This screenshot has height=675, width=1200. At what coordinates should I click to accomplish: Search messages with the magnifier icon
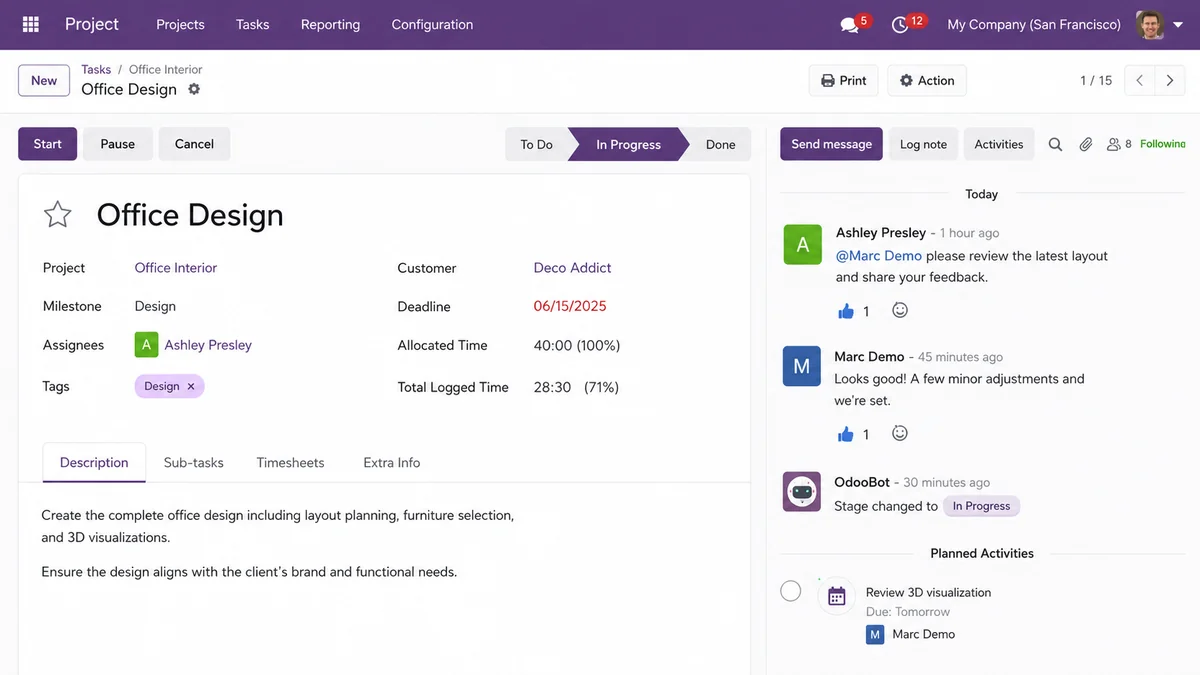pos(1055,144)
